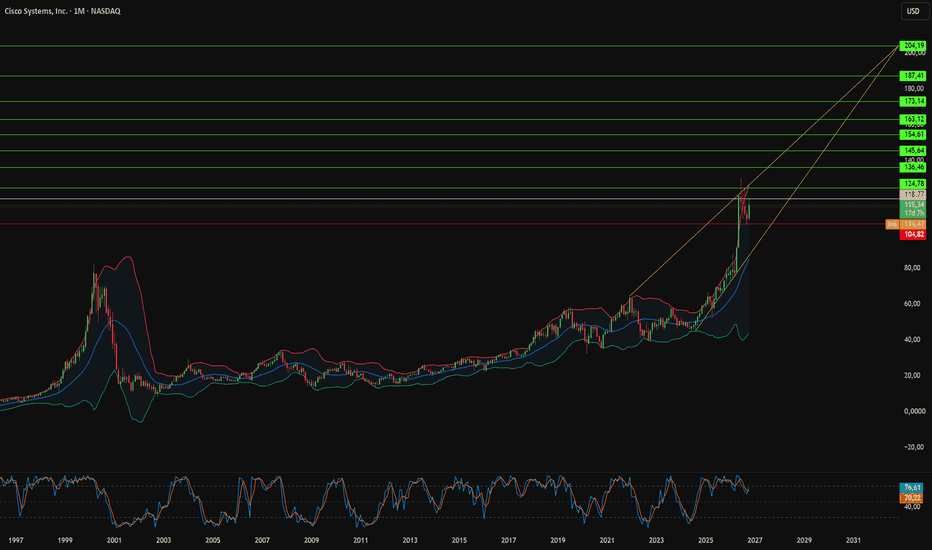Screen dimensions: 932x550
Task: Click the 60,00 price axis tick
Action: (912, 304)
